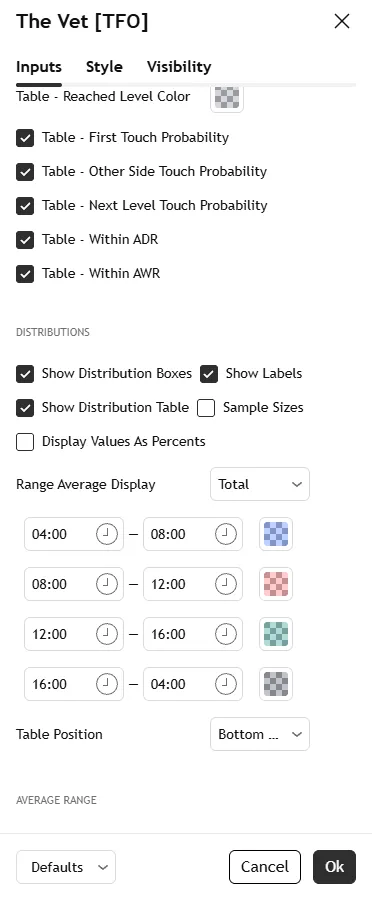The height and width of the screenshot is (899, 372).
Task: Click the Cancel button
Action: (x=265, y=867)
